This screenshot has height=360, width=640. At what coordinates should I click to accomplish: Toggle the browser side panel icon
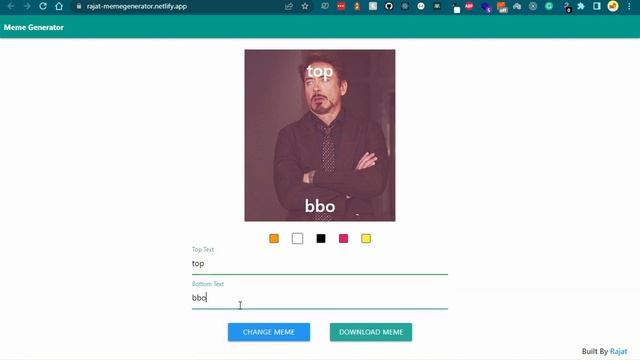[x=597, y=6]
